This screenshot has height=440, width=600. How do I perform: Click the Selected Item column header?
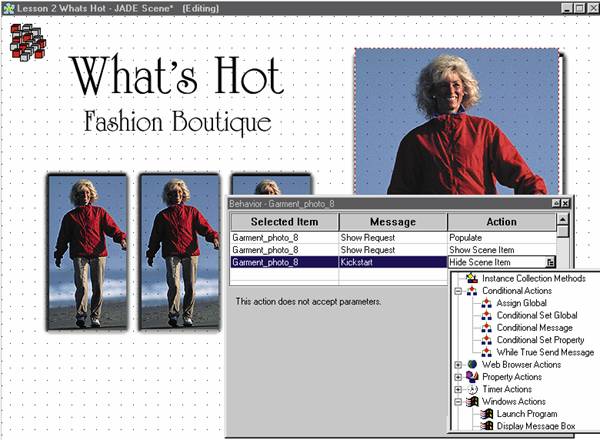(x=284, y=222)
